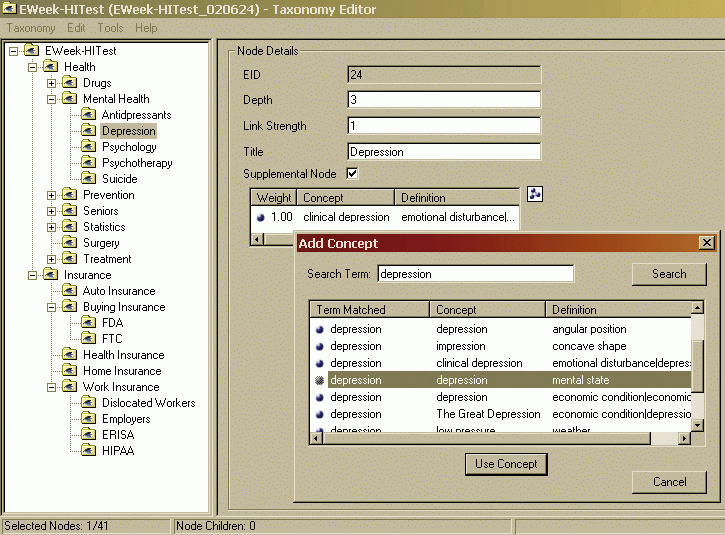
Task: Click the folder icon for Dislocated Workers node
Action: [89, 403]
